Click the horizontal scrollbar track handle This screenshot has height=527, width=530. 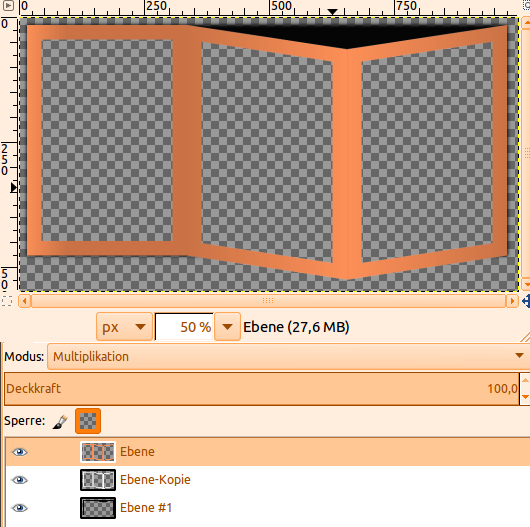(268, 301)
